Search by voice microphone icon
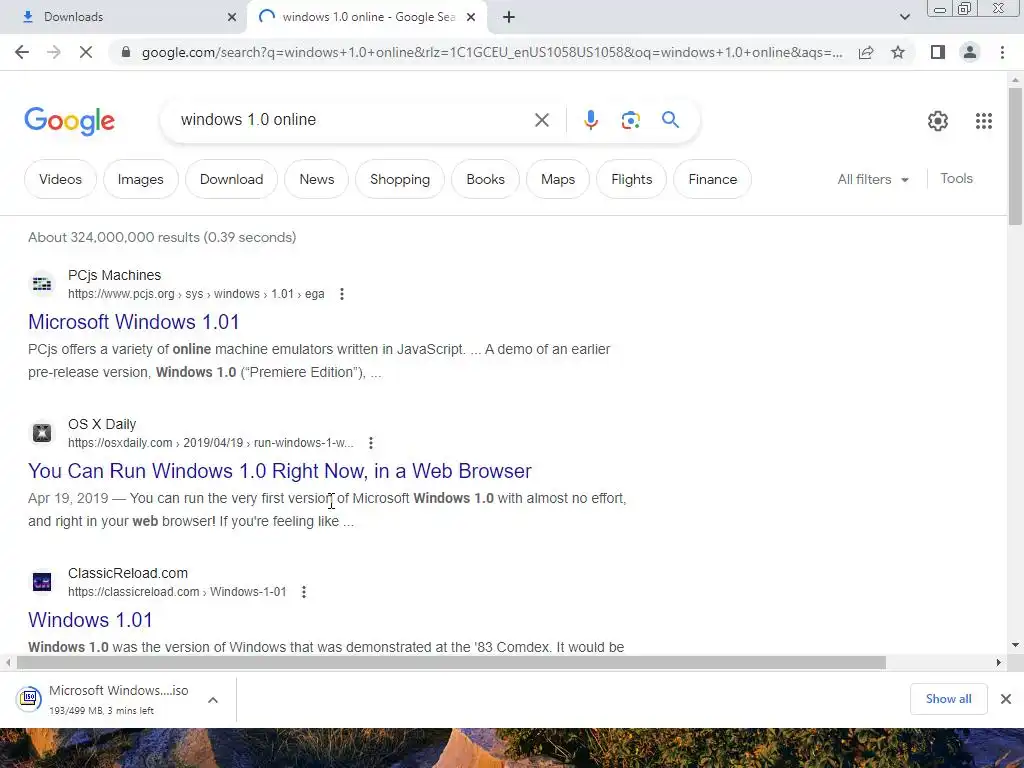Screen dimensions: 1024x768 (590, 120)
